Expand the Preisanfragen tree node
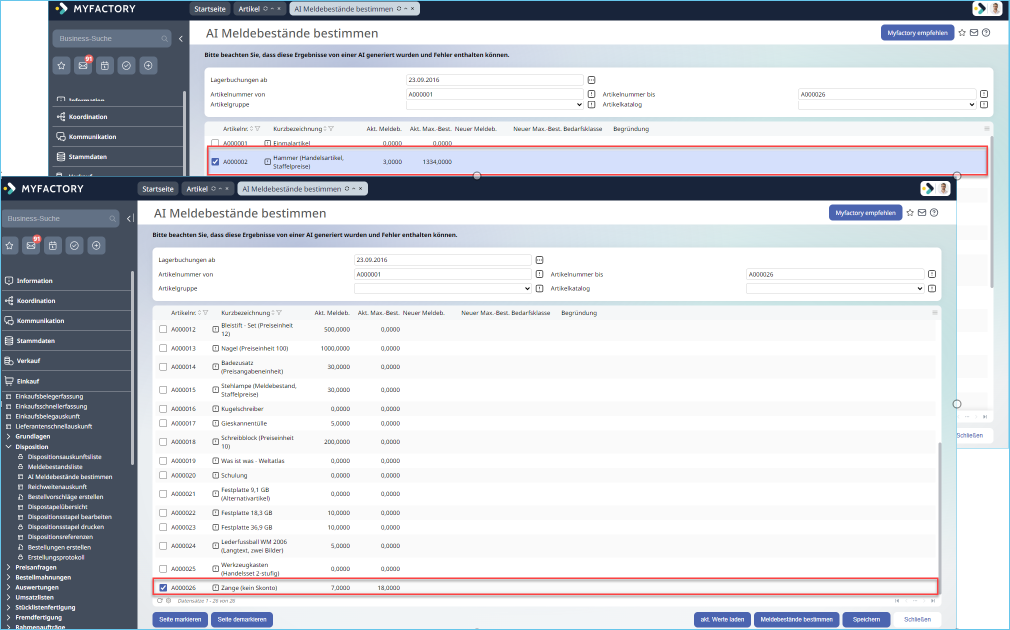Image resolution: width=1010 pixels, height=630 pixels. pos(8,568)
